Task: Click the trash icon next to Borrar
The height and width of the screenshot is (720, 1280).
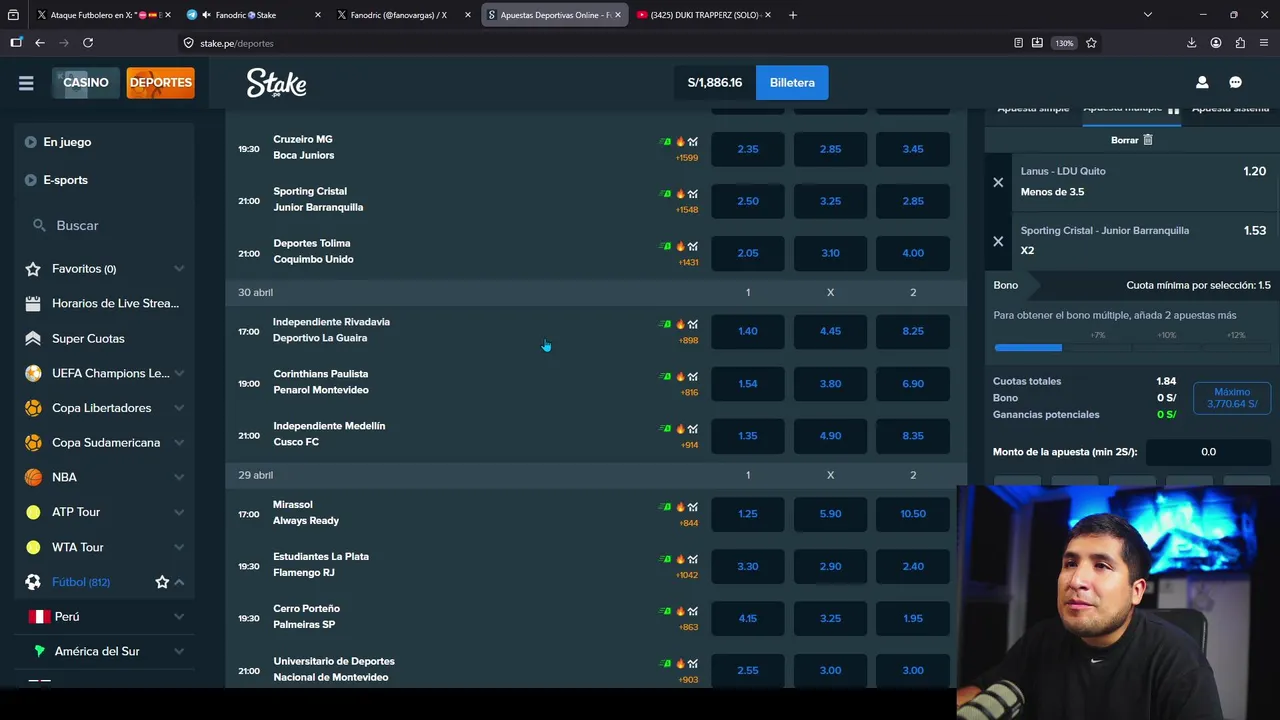Action: point(1148,140)
